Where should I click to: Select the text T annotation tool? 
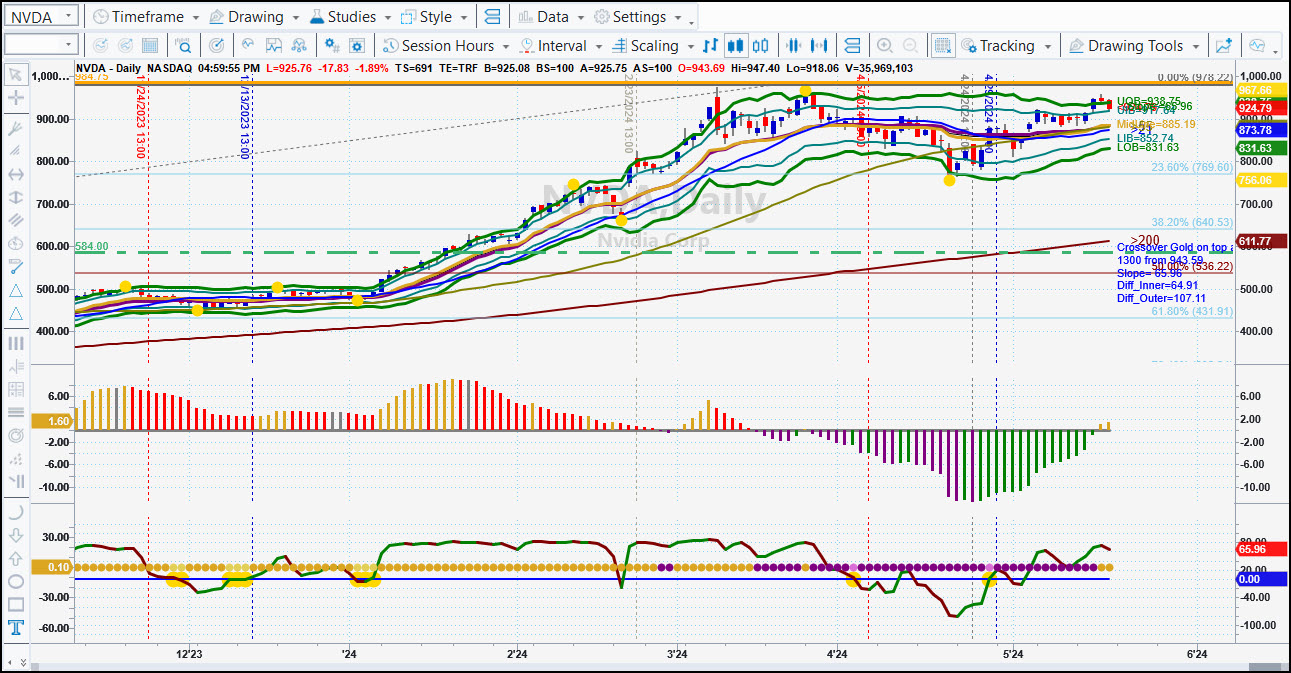15,628
